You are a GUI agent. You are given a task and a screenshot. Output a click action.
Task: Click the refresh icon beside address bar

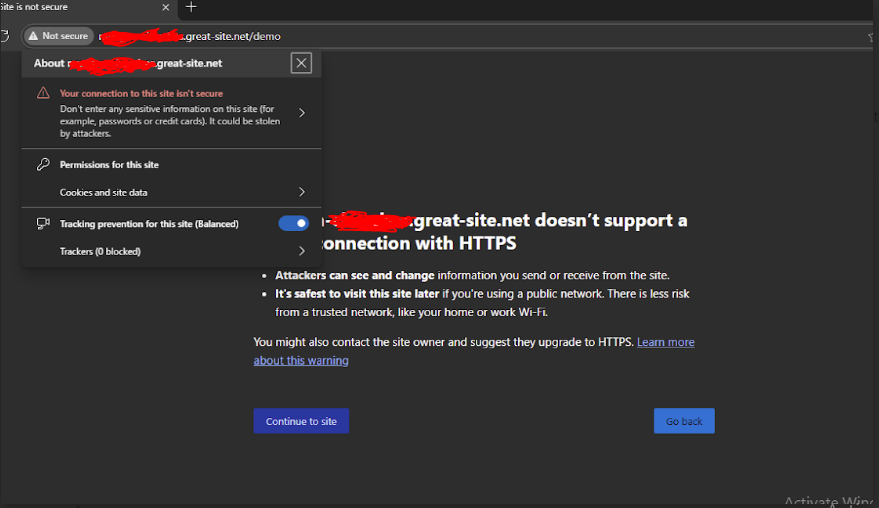(5, 36)
